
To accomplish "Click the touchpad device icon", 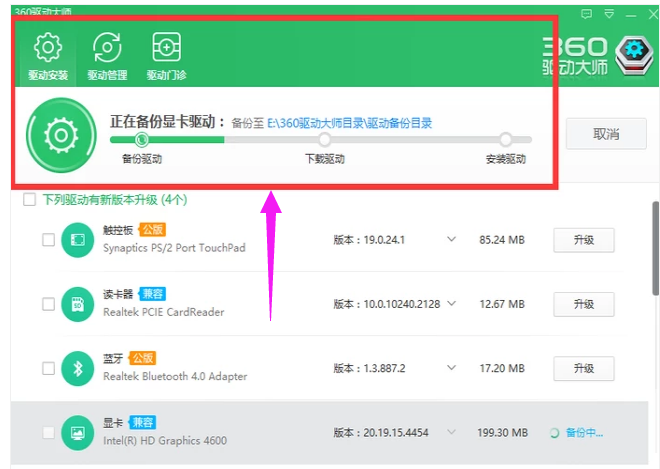I will (77, 240).
